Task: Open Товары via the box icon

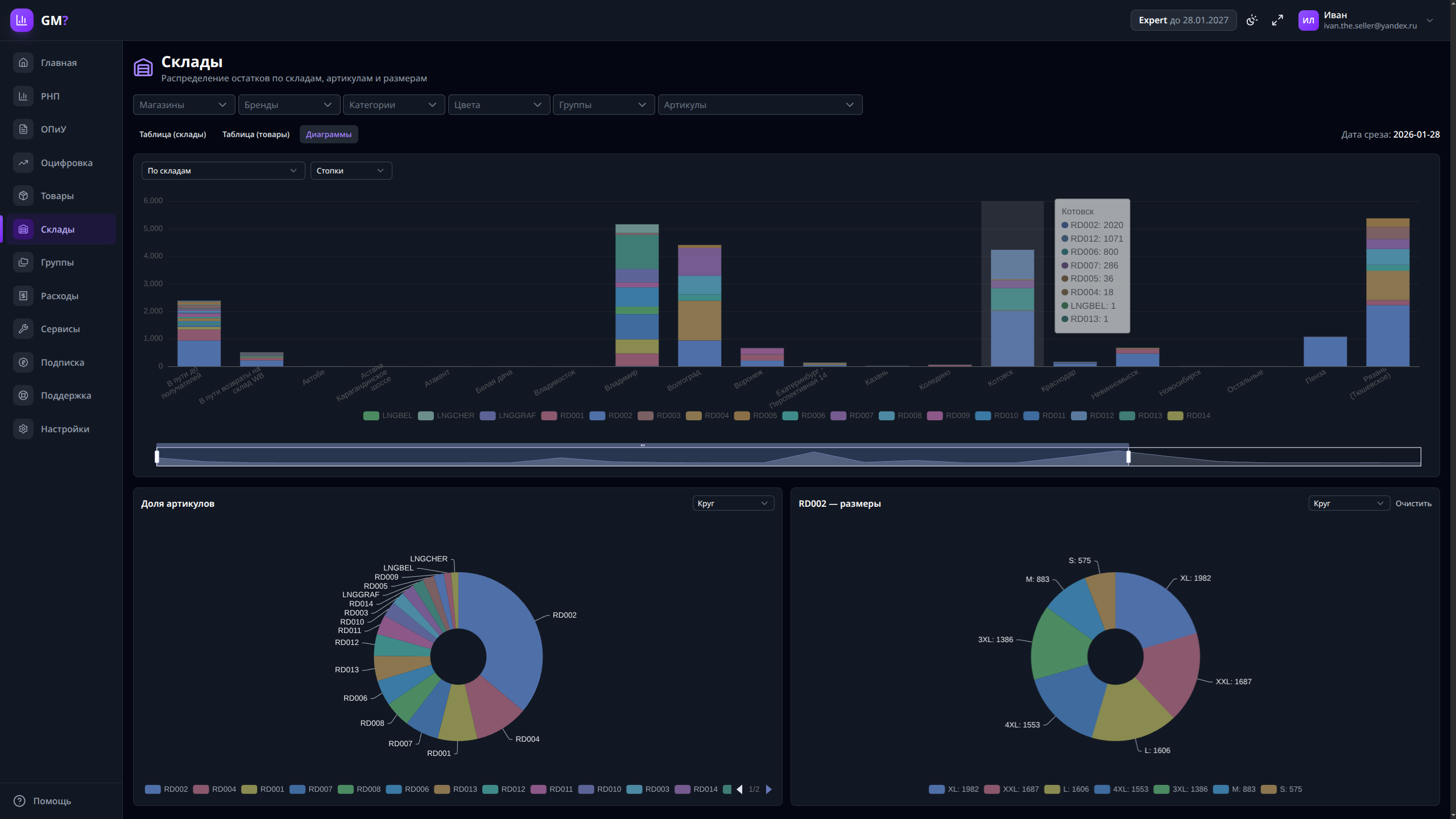Action: pyautogui.click(x=23, y=196)
